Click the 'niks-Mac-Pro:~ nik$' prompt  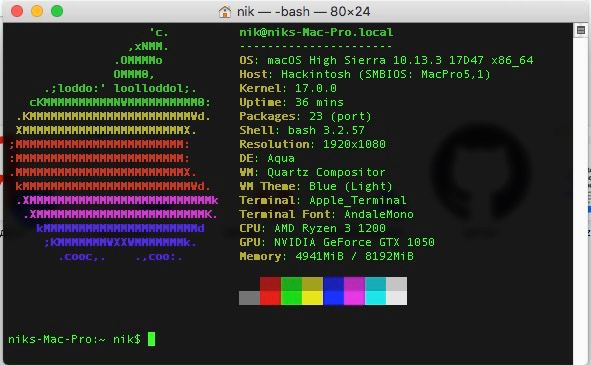(x=74, y=339)
